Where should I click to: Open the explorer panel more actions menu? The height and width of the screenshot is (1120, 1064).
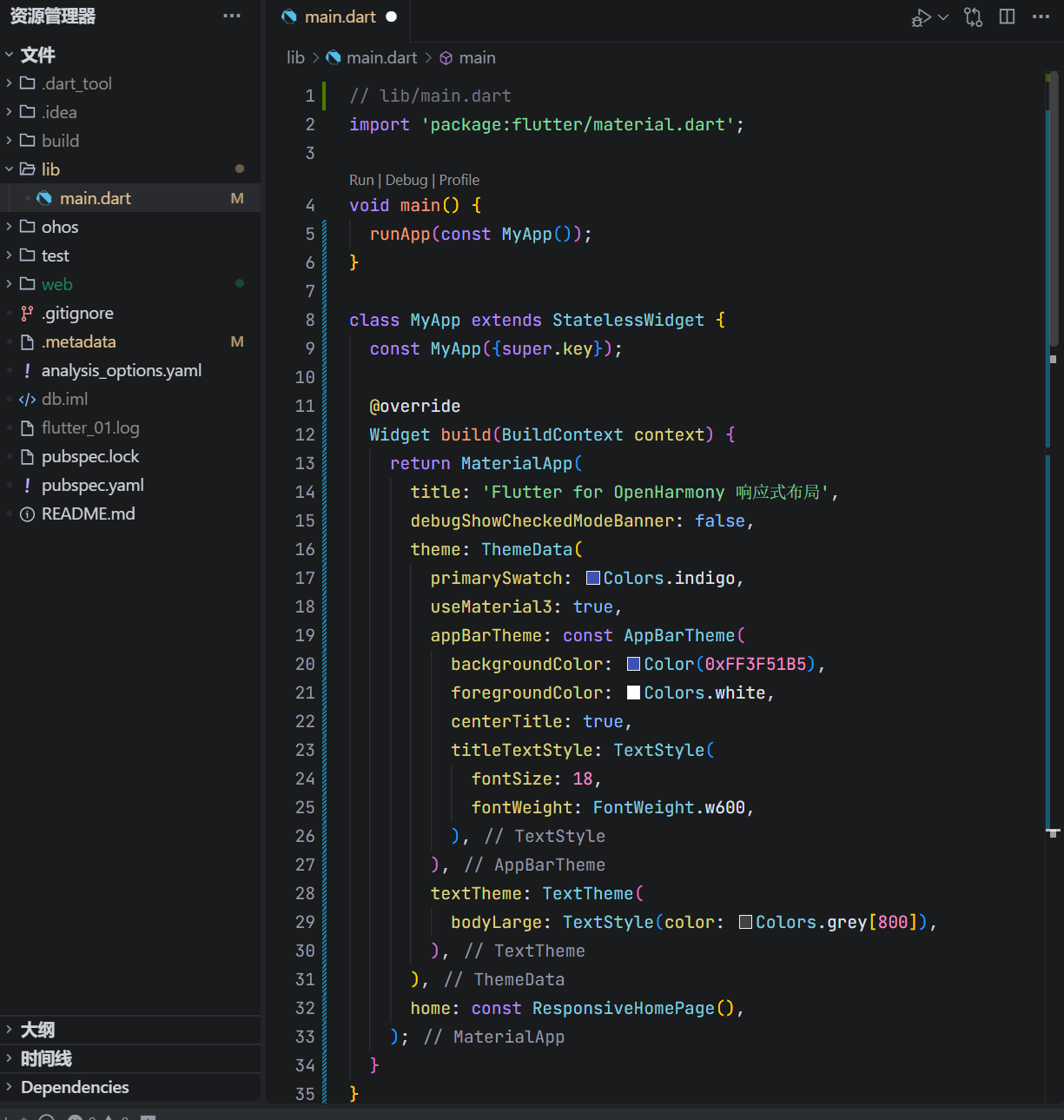tap(232, 16)
